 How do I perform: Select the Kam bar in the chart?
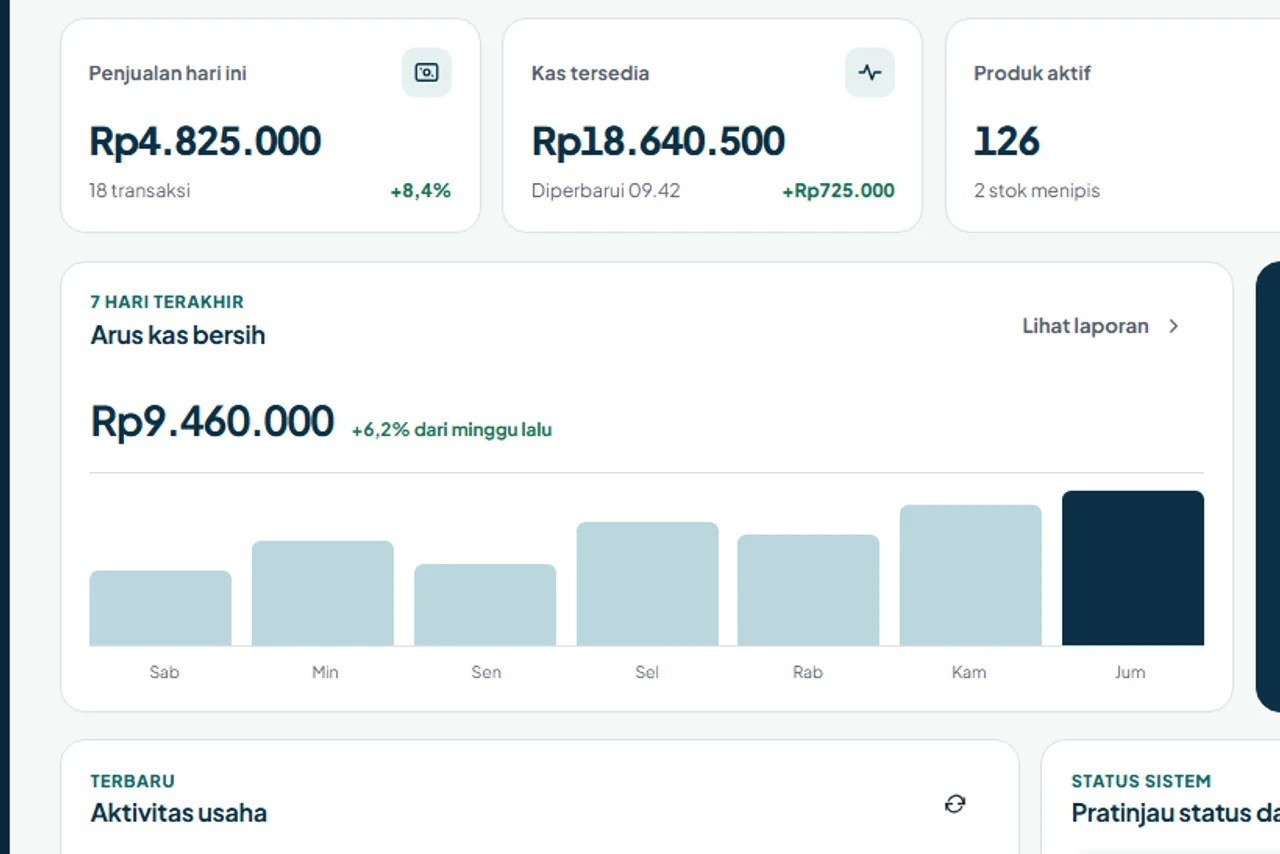coord(971,575)
